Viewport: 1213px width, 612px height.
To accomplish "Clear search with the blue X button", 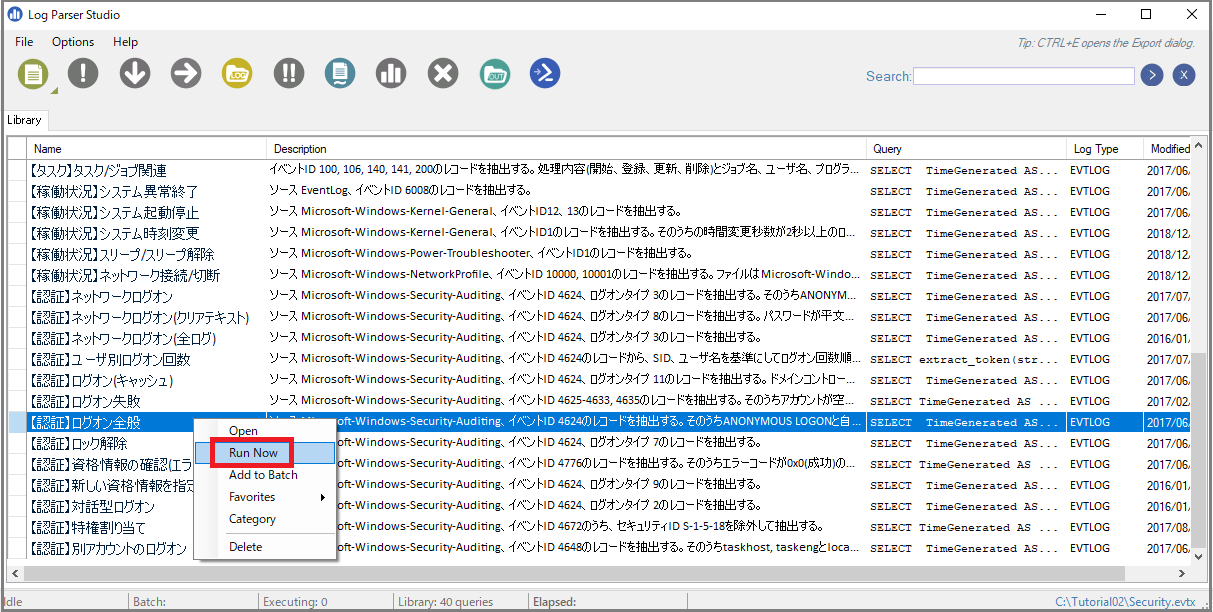I will (1184, 76).
